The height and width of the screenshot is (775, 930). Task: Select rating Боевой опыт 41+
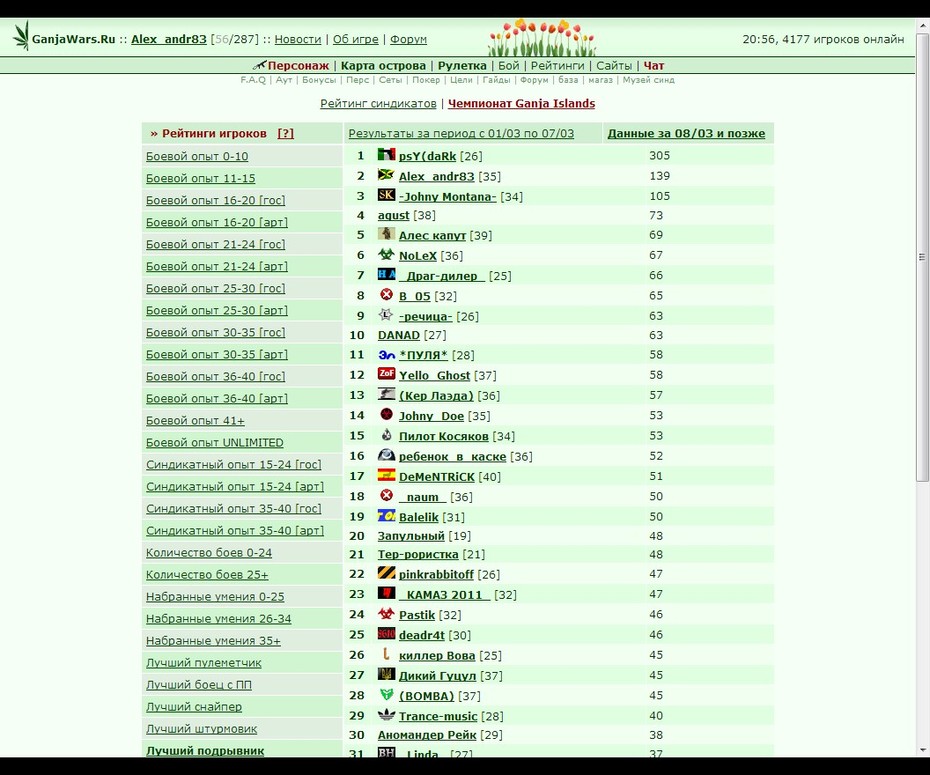coord(195,420)
